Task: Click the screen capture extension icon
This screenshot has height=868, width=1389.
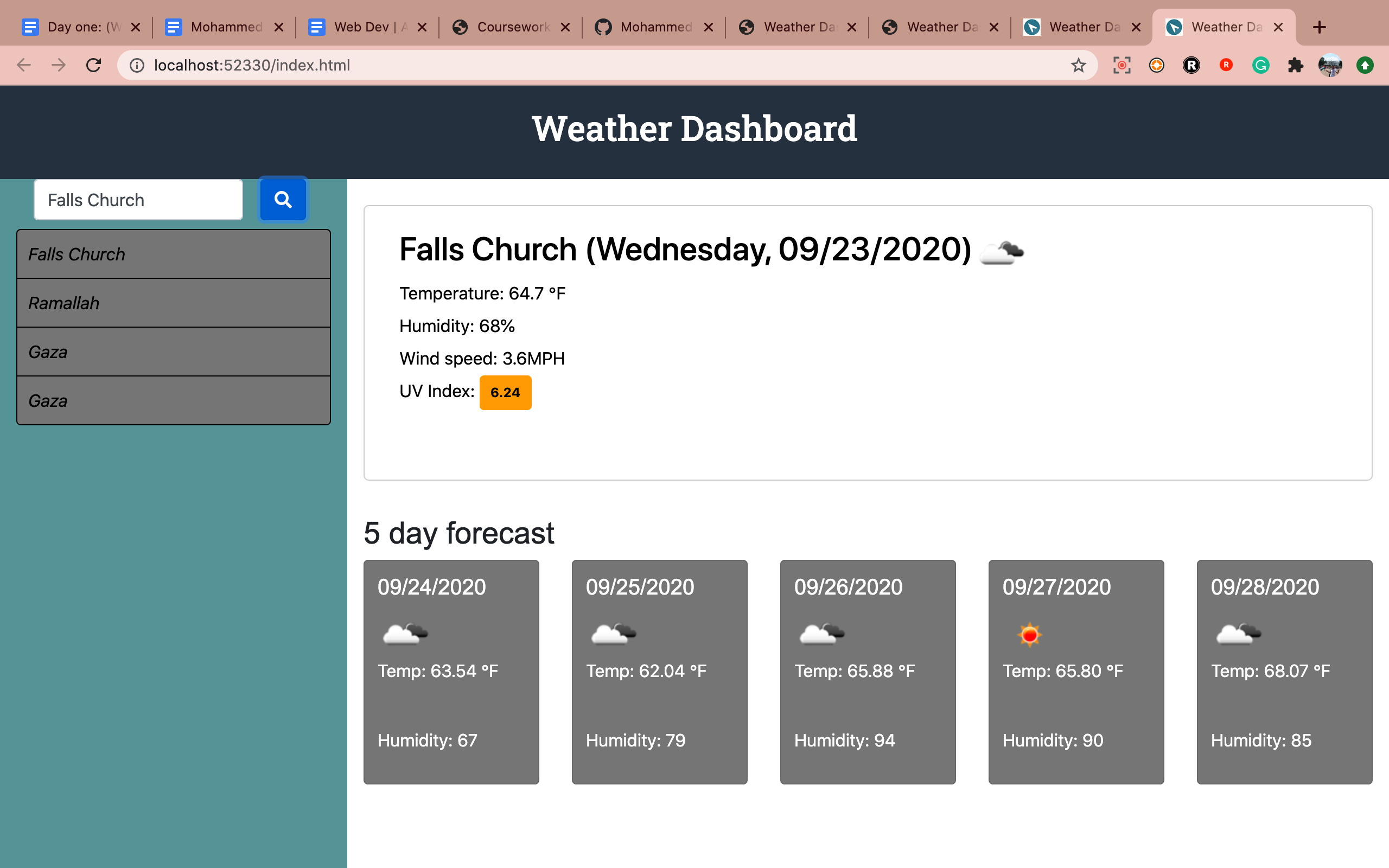Action: pos(1122,65)
